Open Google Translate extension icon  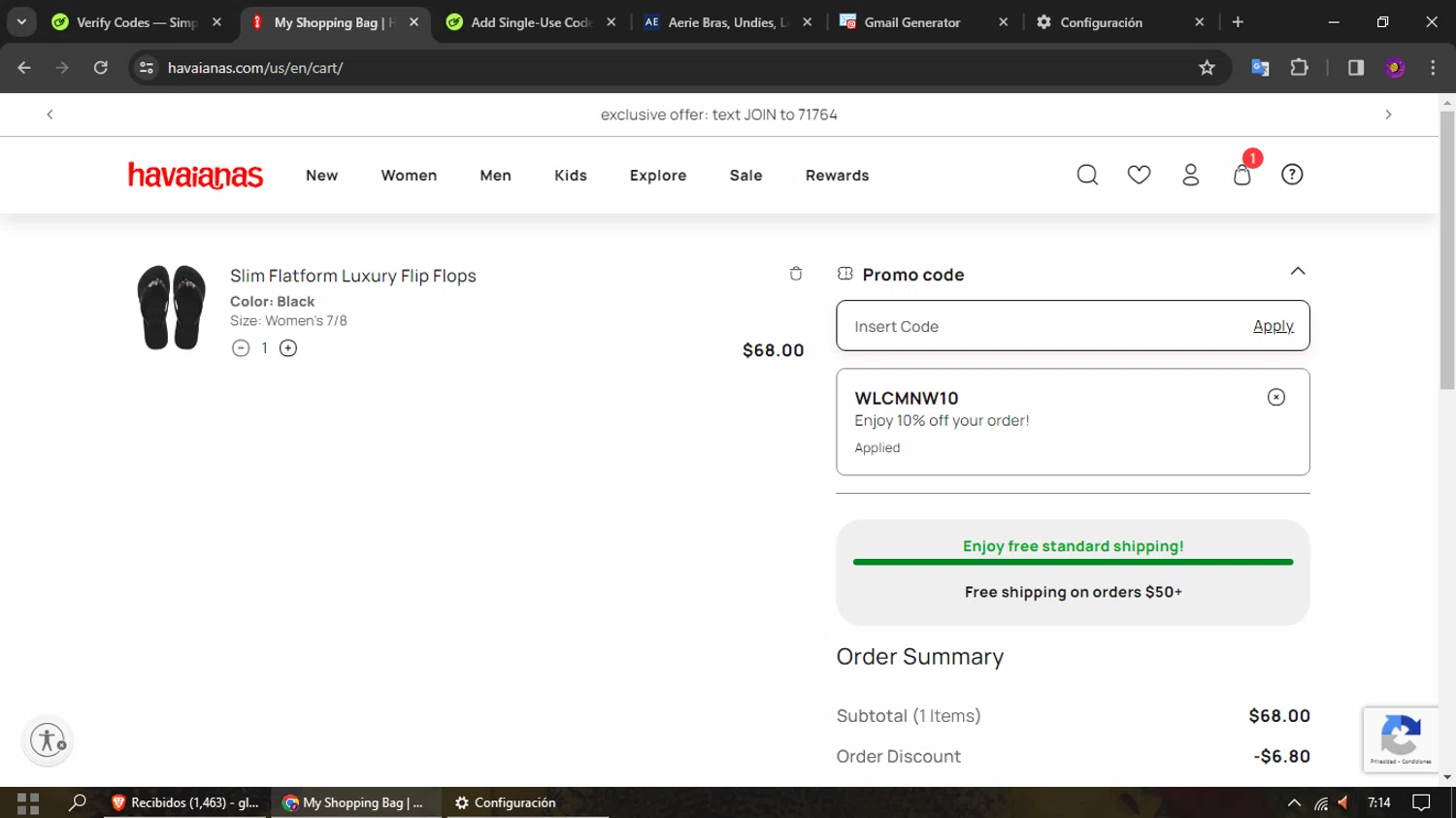pyautogui.click(x=1260, y=67)
